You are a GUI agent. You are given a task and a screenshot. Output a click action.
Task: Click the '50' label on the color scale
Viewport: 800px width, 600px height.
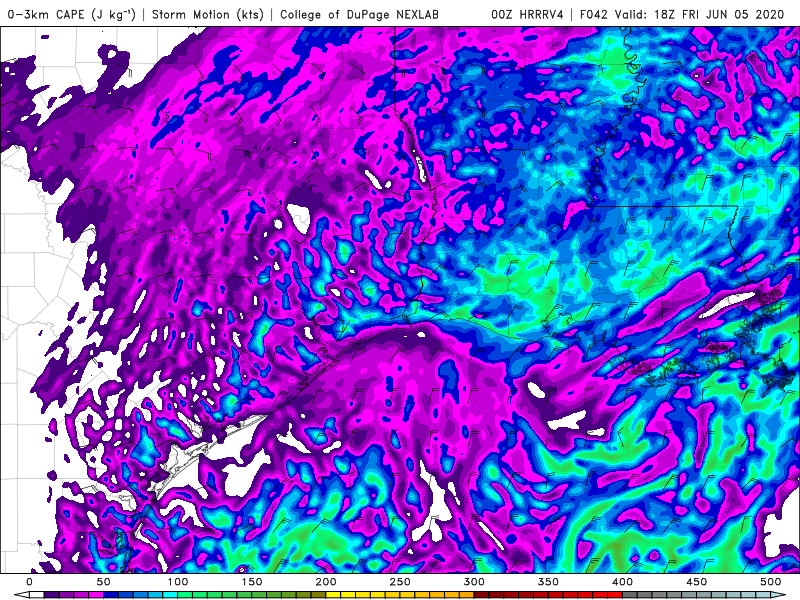(x=104, y=582)
